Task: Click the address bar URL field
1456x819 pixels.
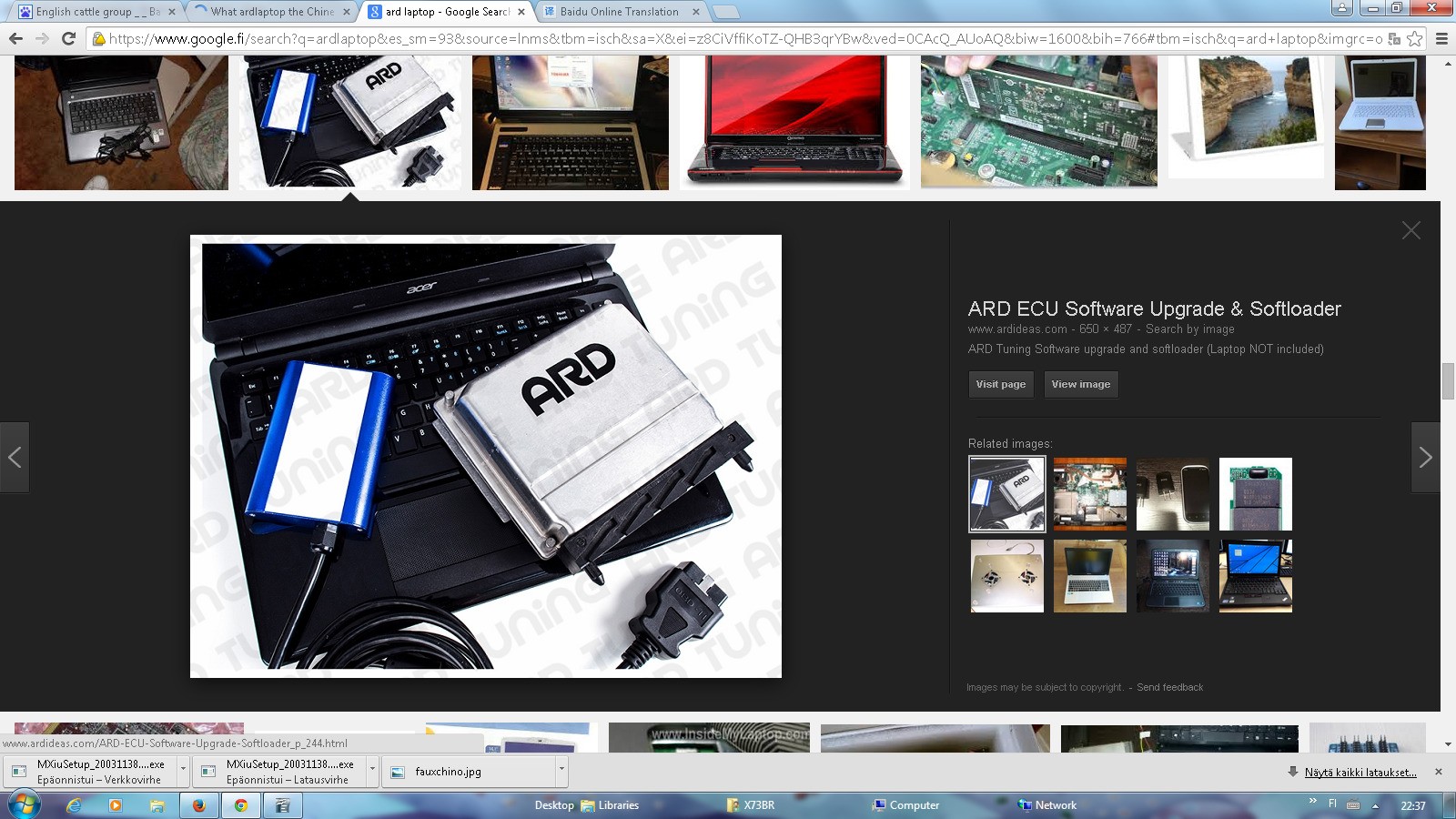Action: pos(744,38)
